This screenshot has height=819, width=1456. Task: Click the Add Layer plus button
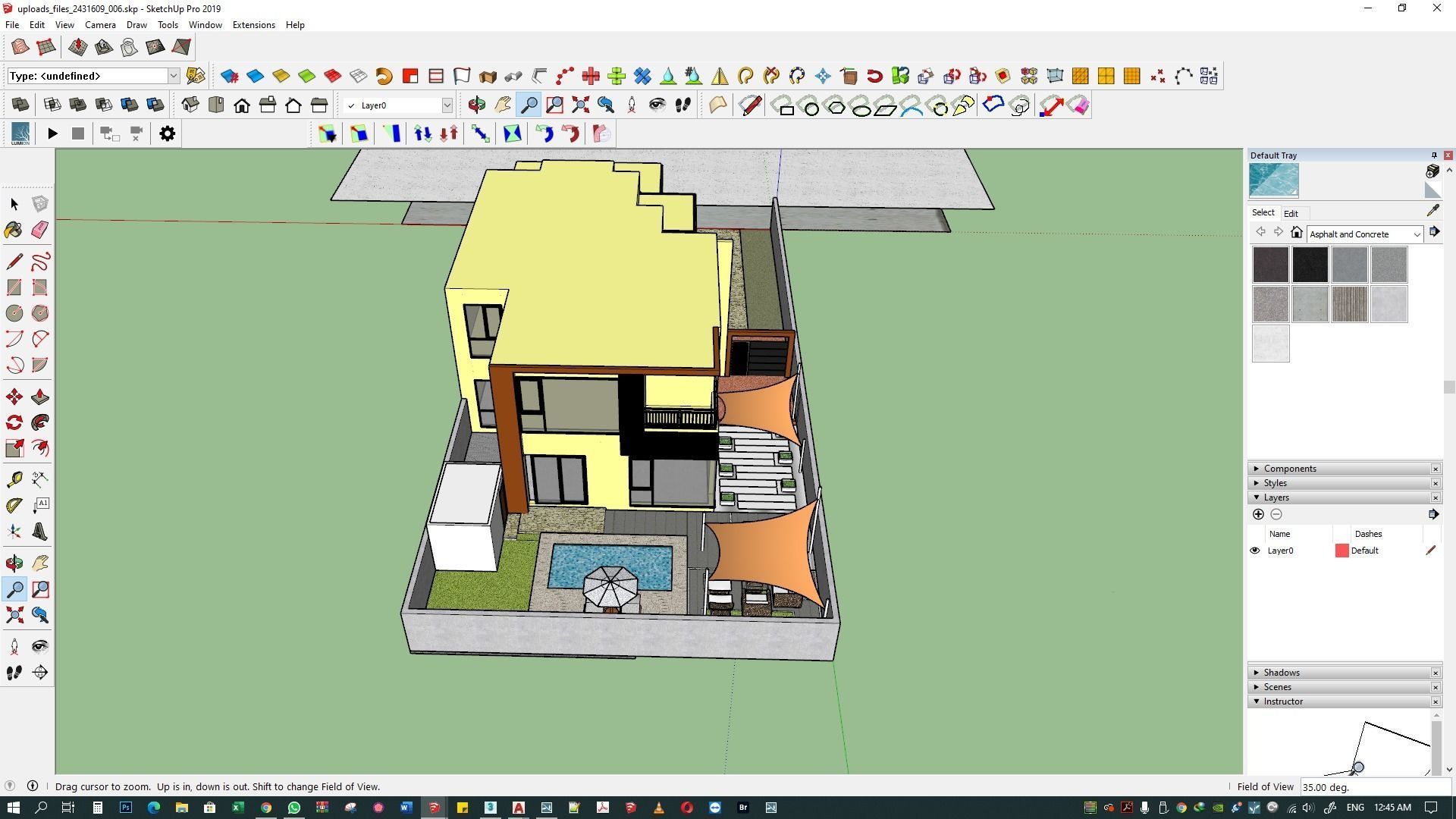[1258, 514]
